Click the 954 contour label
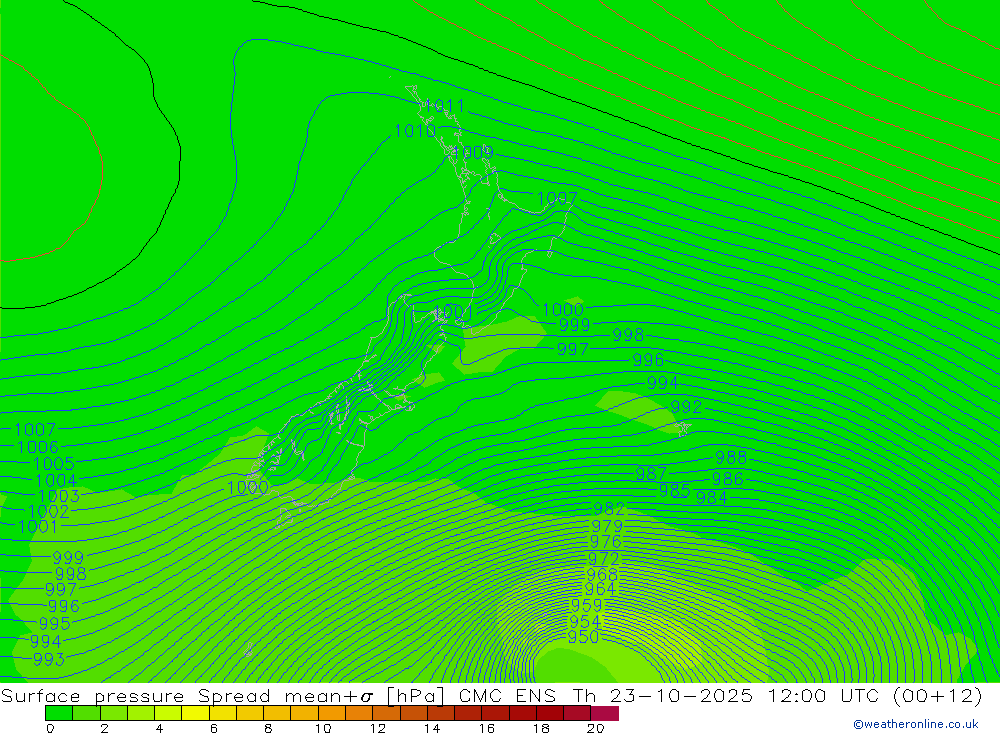1000x733 pixels. (585, 621)
